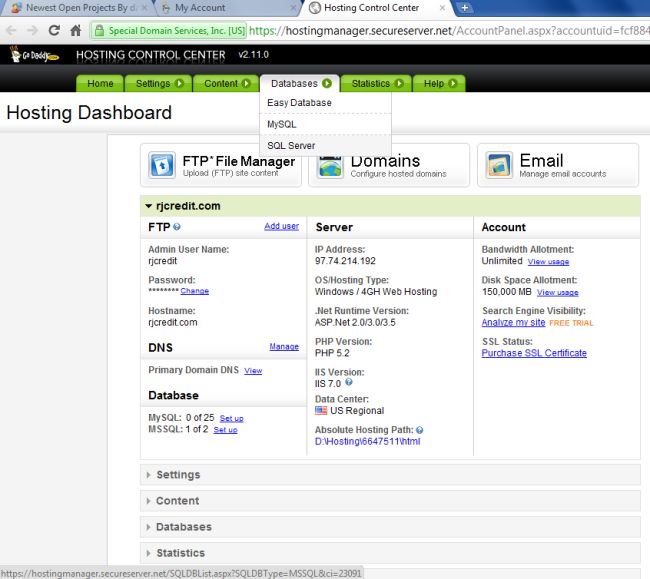This screenshot has width=650, height=579.
Task: Select Easy Database from the Databases menu
Action: 325,103
